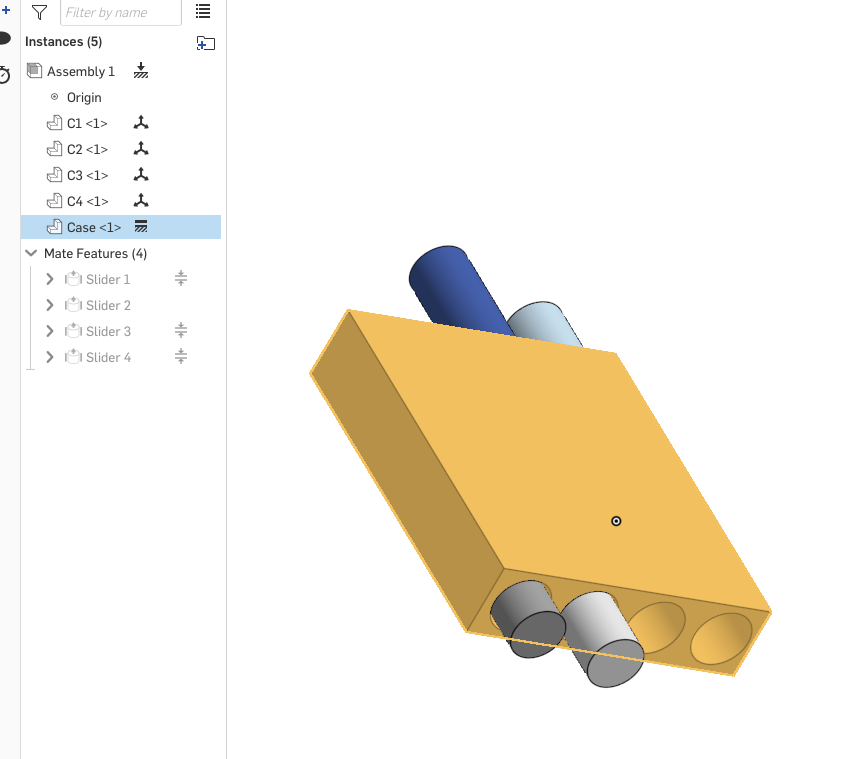Click the slider mate icon for Slider 1
Viewport: 843px width, 759px height.
tap(73, 278)
